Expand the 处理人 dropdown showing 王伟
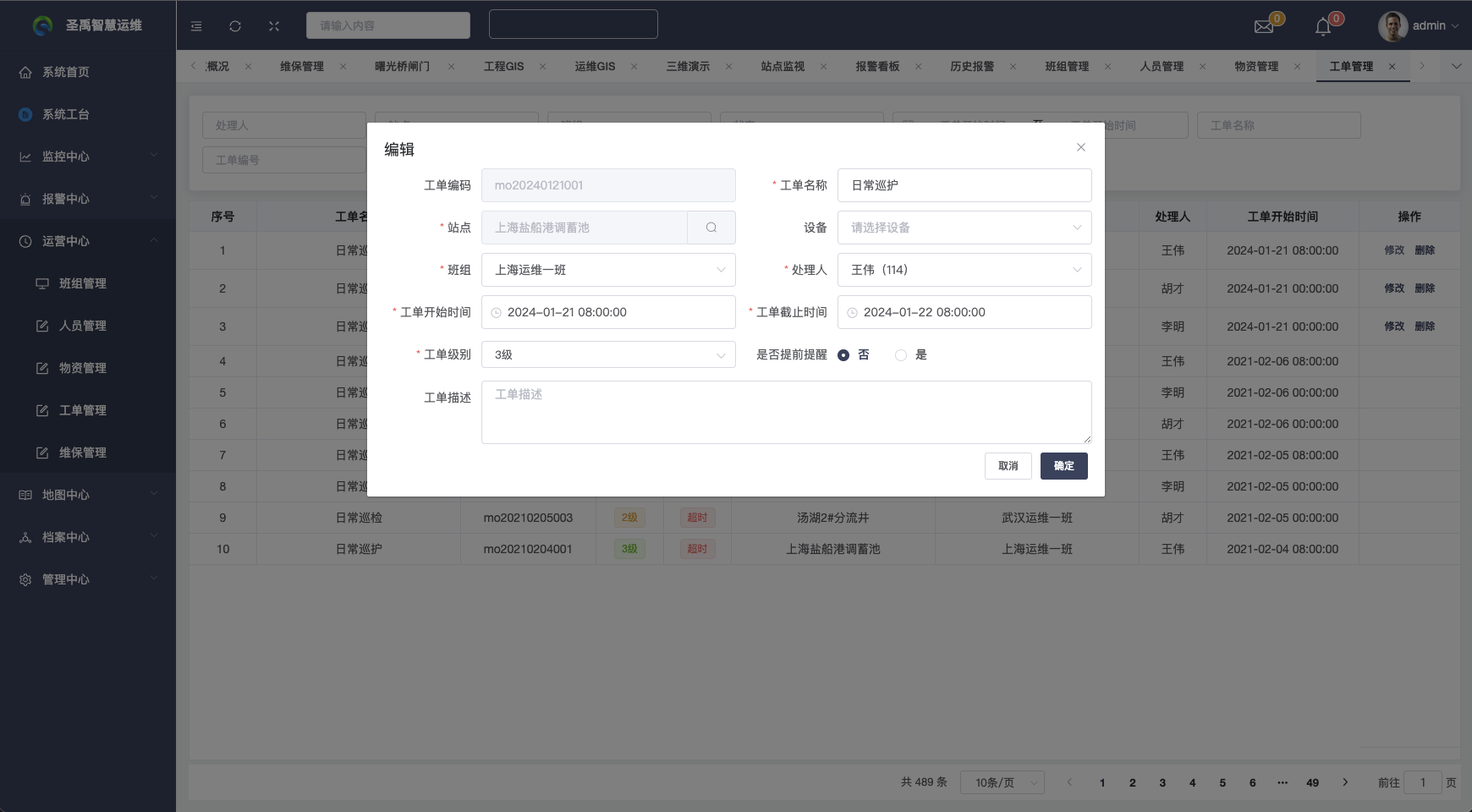The height and width of the screenshot is (812, 1472). [964, 270]
